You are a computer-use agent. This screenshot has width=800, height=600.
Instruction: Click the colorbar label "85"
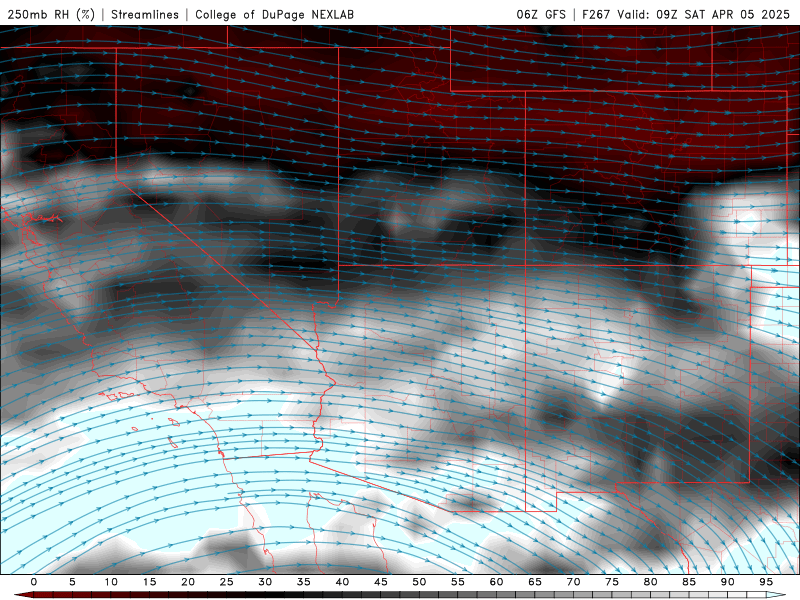(x=689, y=582)
